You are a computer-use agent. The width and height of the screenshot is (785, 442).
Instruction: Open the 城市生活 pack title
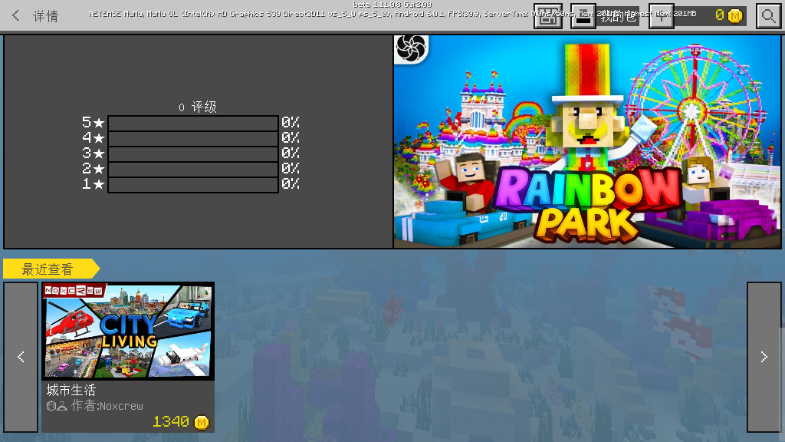[71, 390]
